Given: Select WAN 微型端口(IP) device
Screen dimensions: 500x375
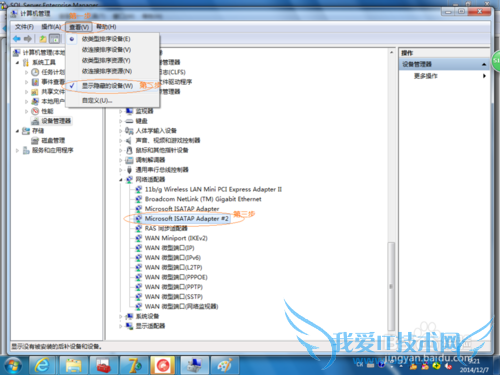Looking at the screenshot, I should (170, 248).
